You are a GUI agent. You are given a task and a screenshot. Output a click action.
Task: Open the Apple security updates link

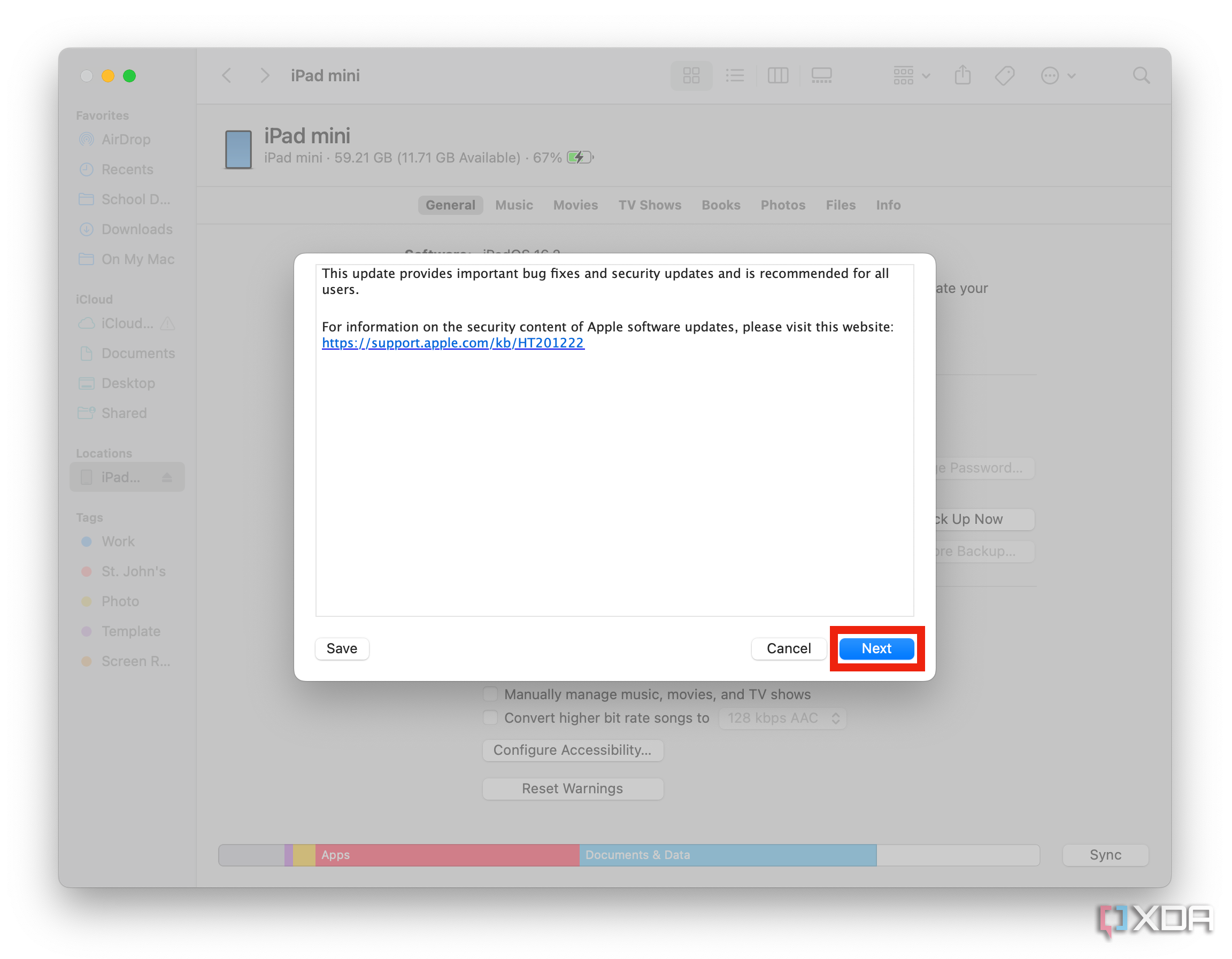(x=452, y=343)
